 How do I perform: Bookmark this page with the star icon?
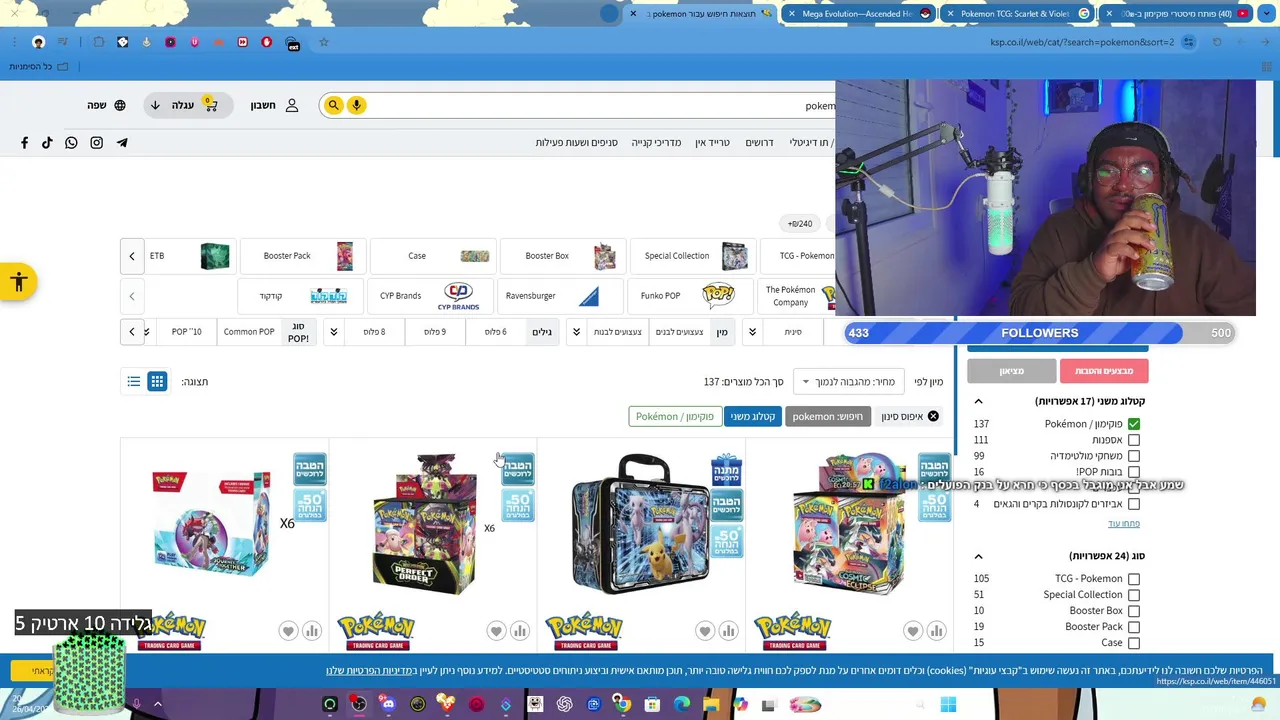(x=324, y=42)
